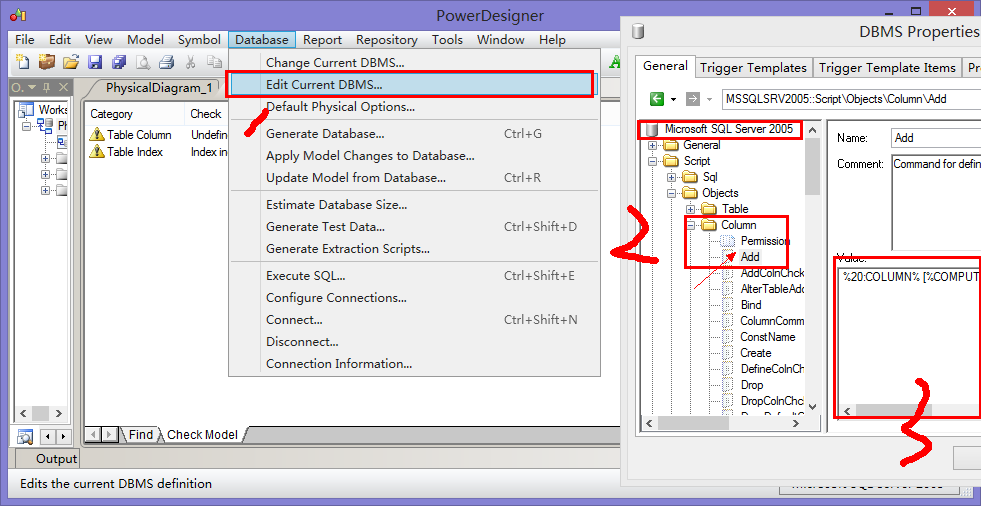Open the object browser panel dropdown arrow
Viewport: 981px width, 506px height.
(32, 88)
